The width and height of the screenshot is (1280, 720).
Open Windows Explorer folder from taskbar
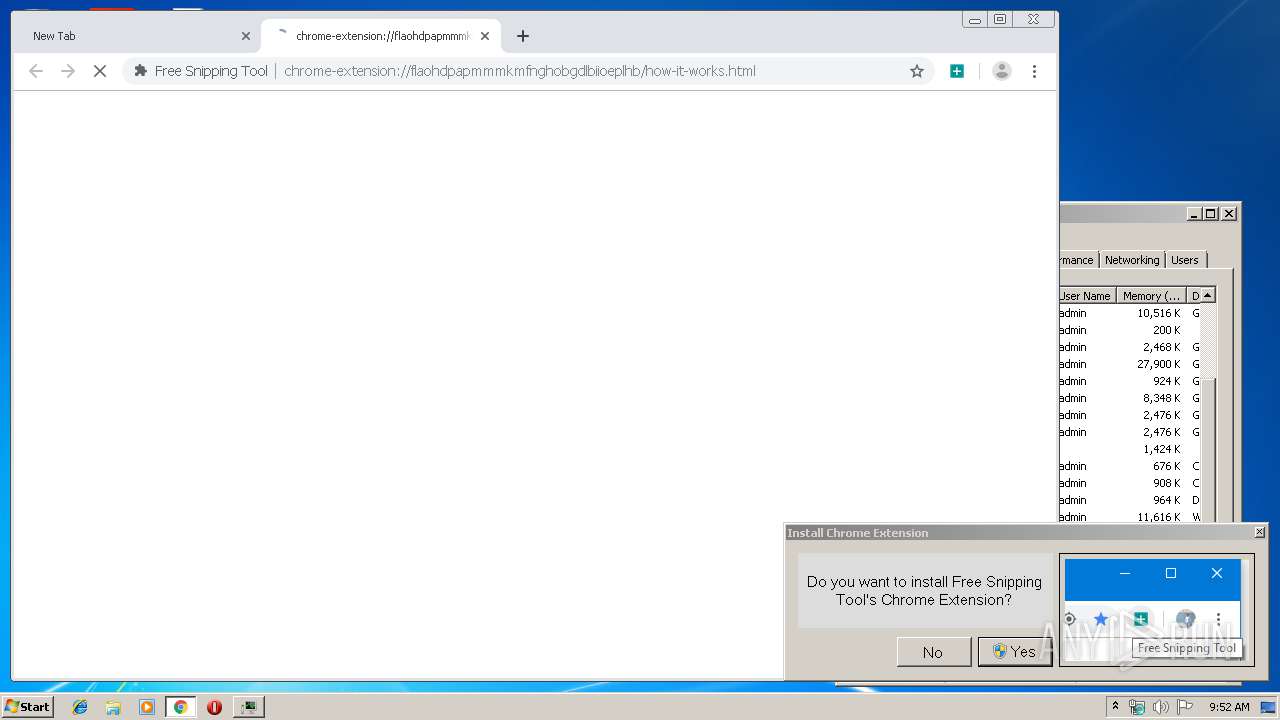pos(113,707)
